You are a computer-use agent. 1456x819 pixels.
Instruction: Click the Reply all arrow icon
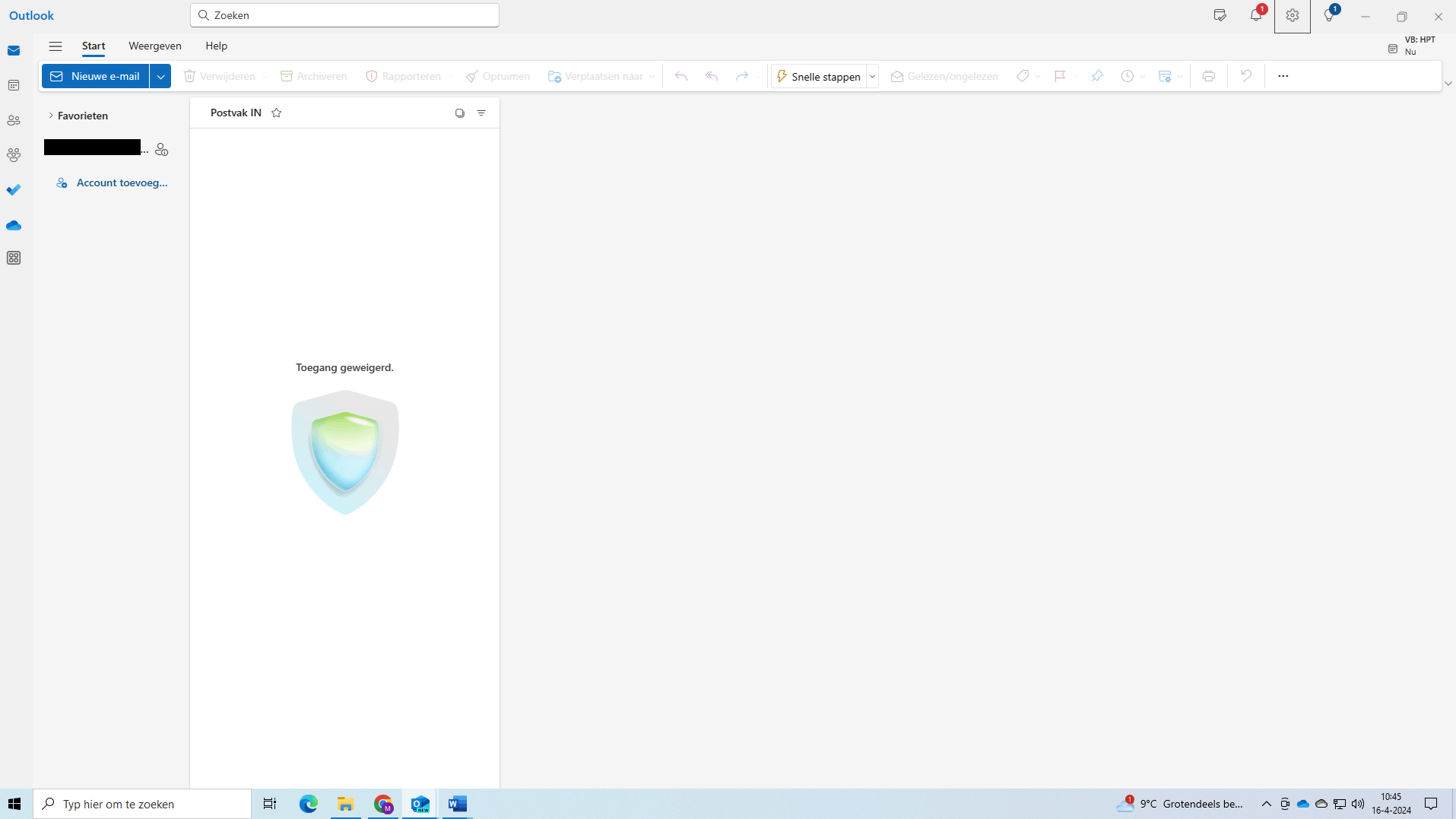[712, 76]
